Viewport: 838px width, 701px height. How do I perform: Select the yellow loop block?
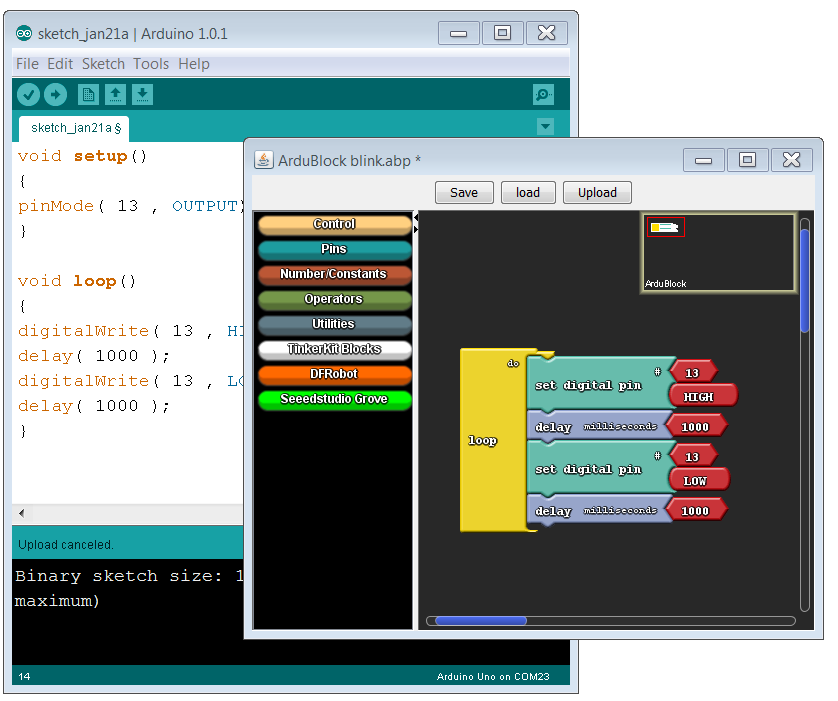coord(483,440)
